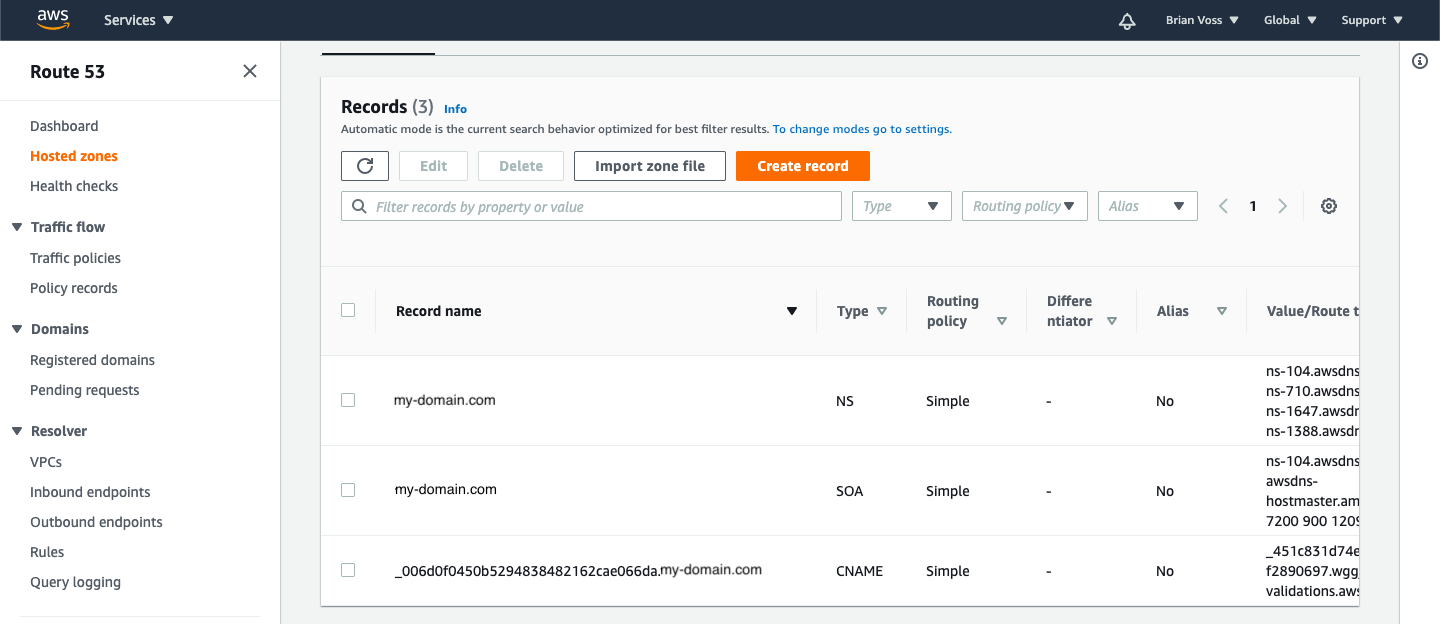Viewport: 1440px width, 624px height.
Task: Click the NS type cell
Action: [845, 401]
